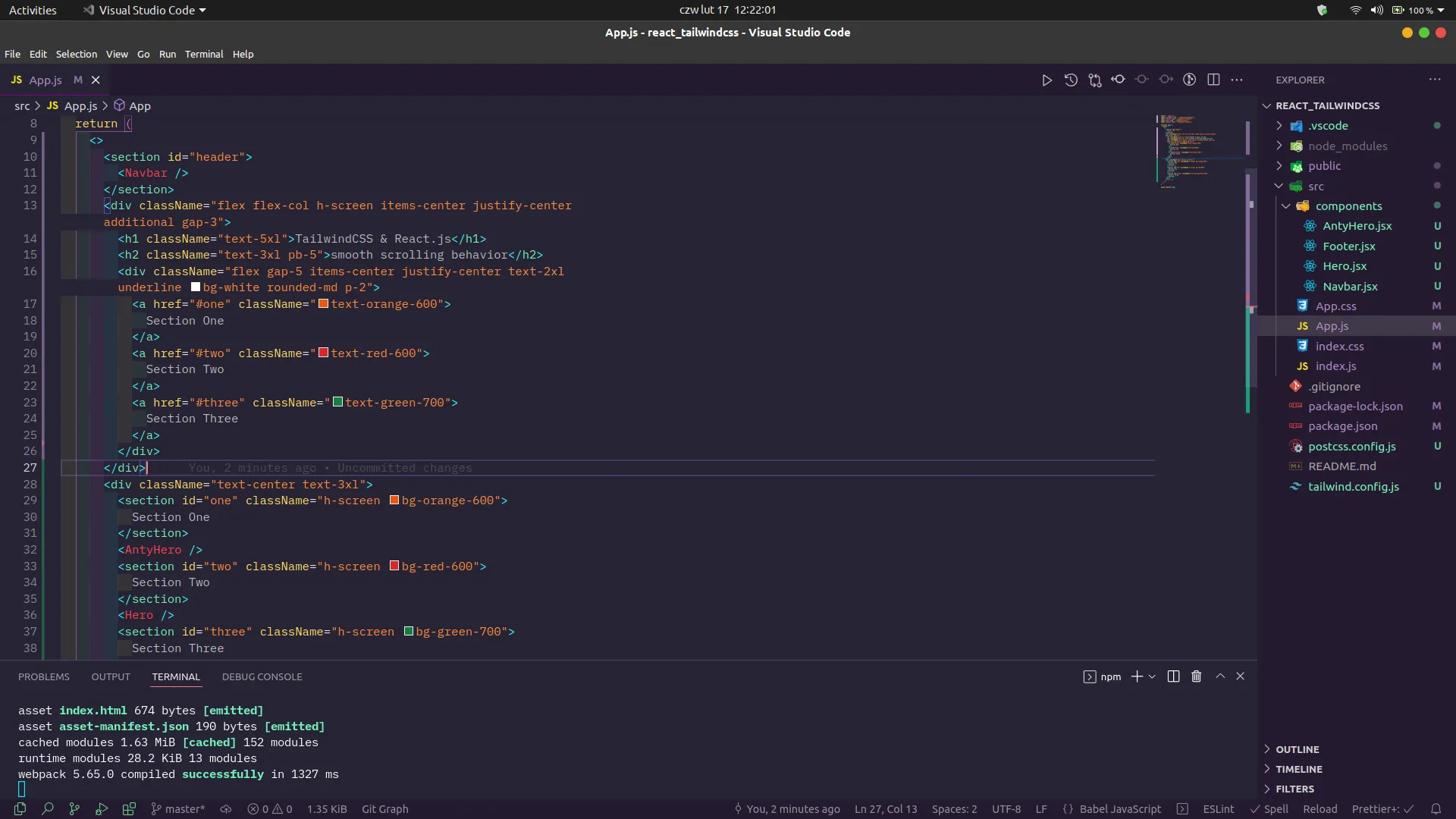Open Extensions status bar icon
The width and height of the screenshot is (1456, 819).
point(129,809)
